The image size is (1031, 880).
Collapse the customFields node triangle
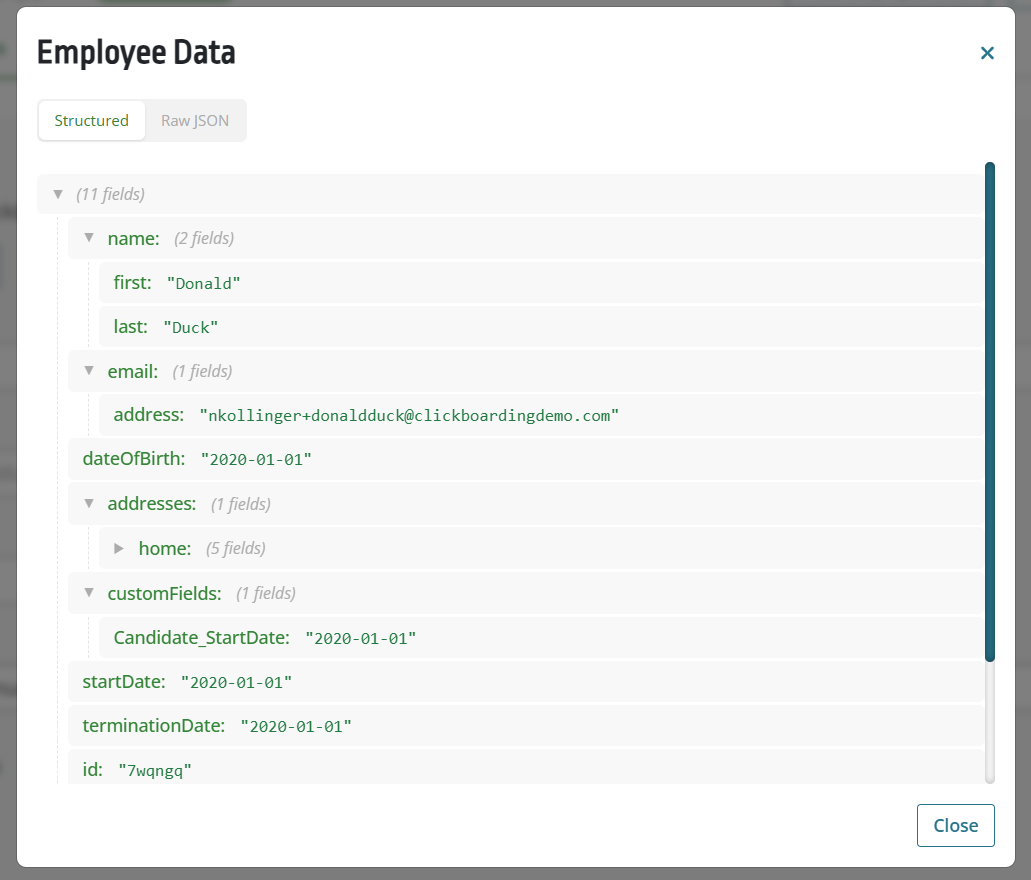point(89,593)
